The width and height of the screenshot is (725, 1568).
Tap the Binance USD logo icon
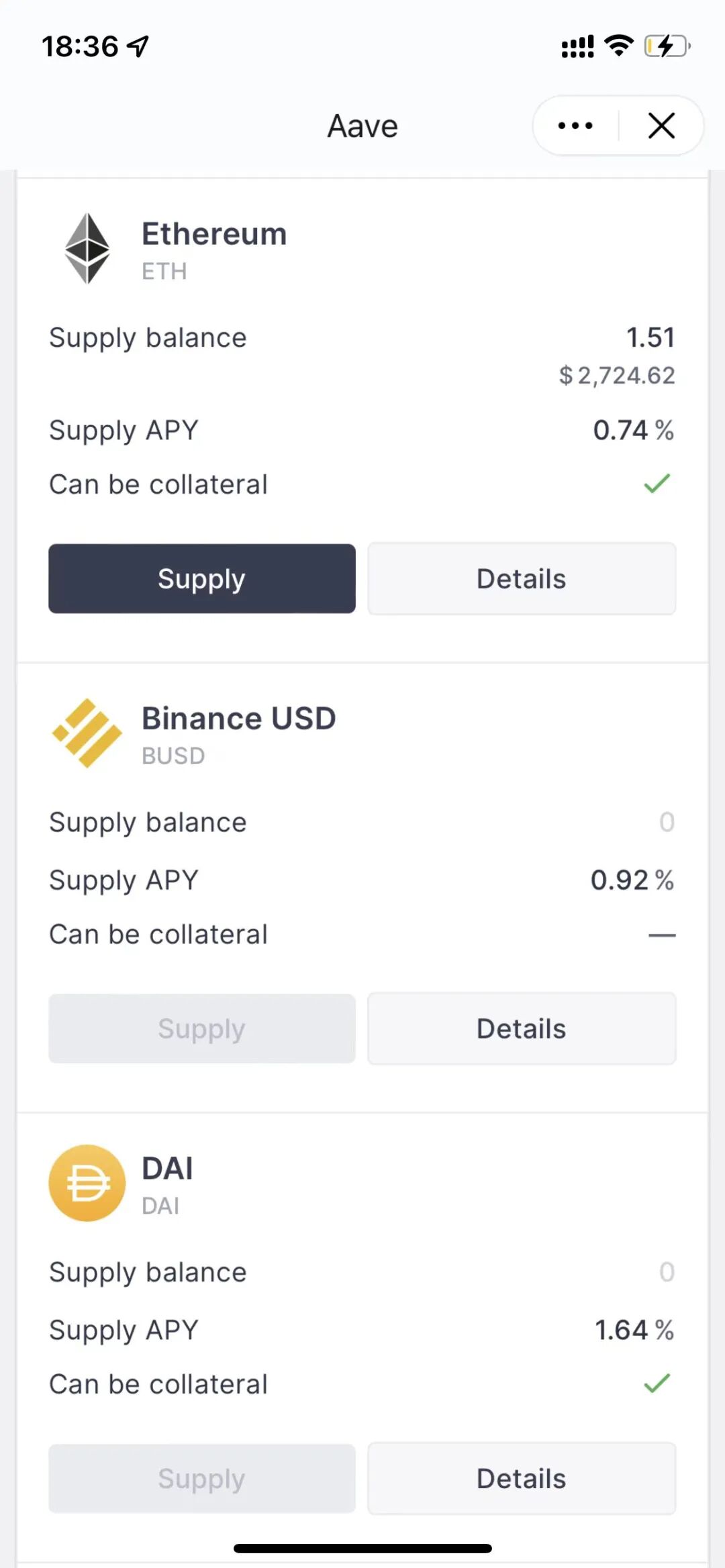click(87, 733)
